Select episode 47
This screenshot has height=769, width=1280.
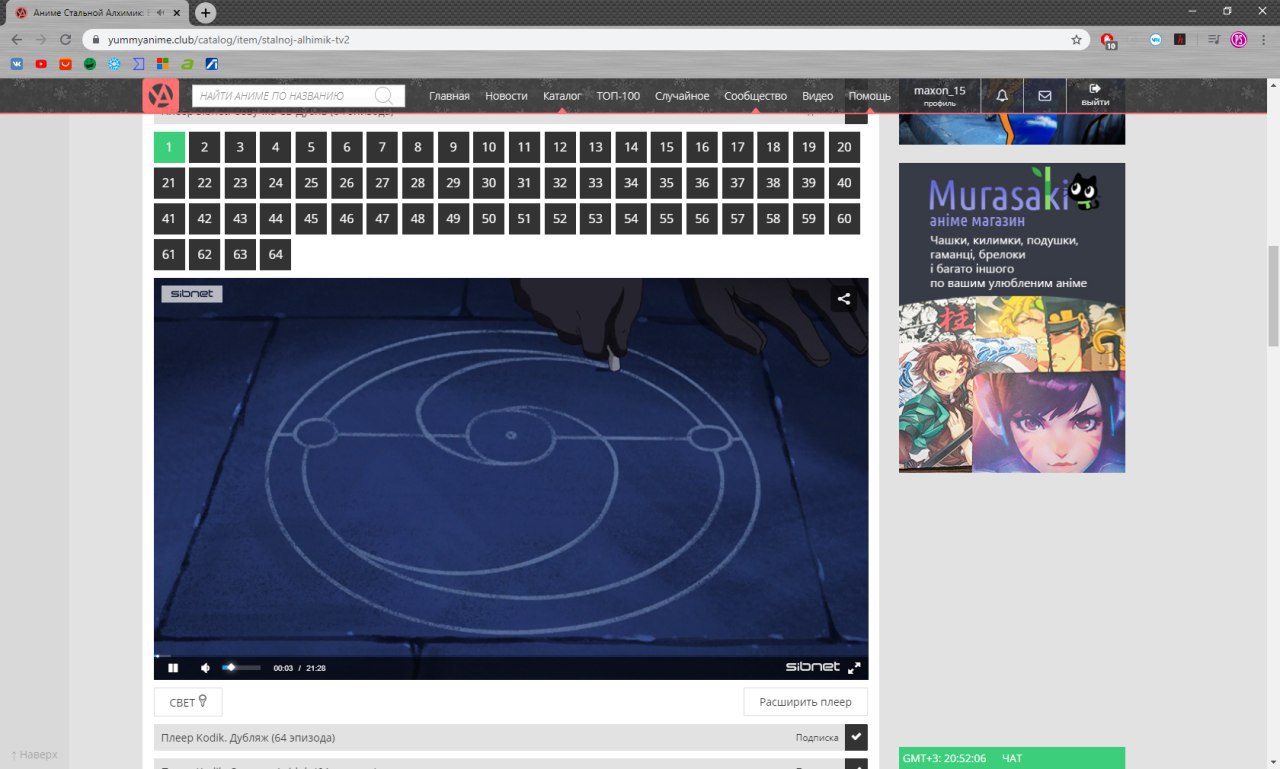(382, 219)
